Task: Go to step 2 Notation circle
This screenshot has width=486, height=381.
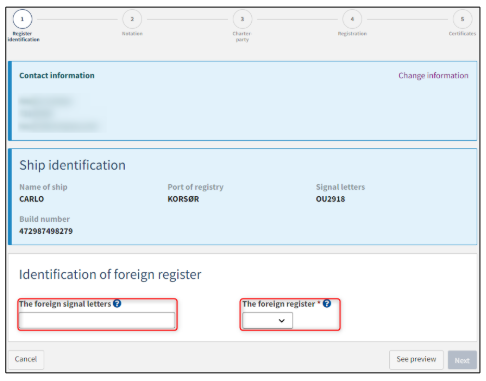Action: [x=132, y=19]
